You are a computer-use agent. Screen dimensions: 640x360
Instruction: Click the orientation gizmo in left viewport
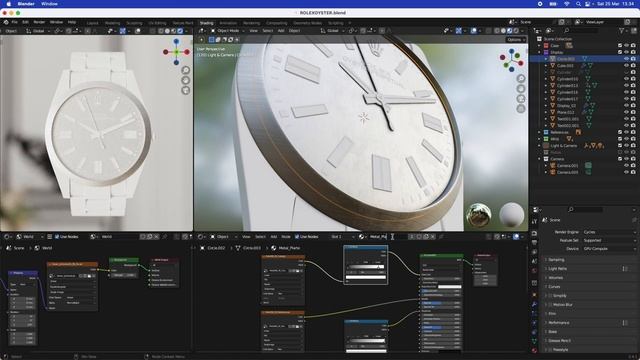(176, 52)
